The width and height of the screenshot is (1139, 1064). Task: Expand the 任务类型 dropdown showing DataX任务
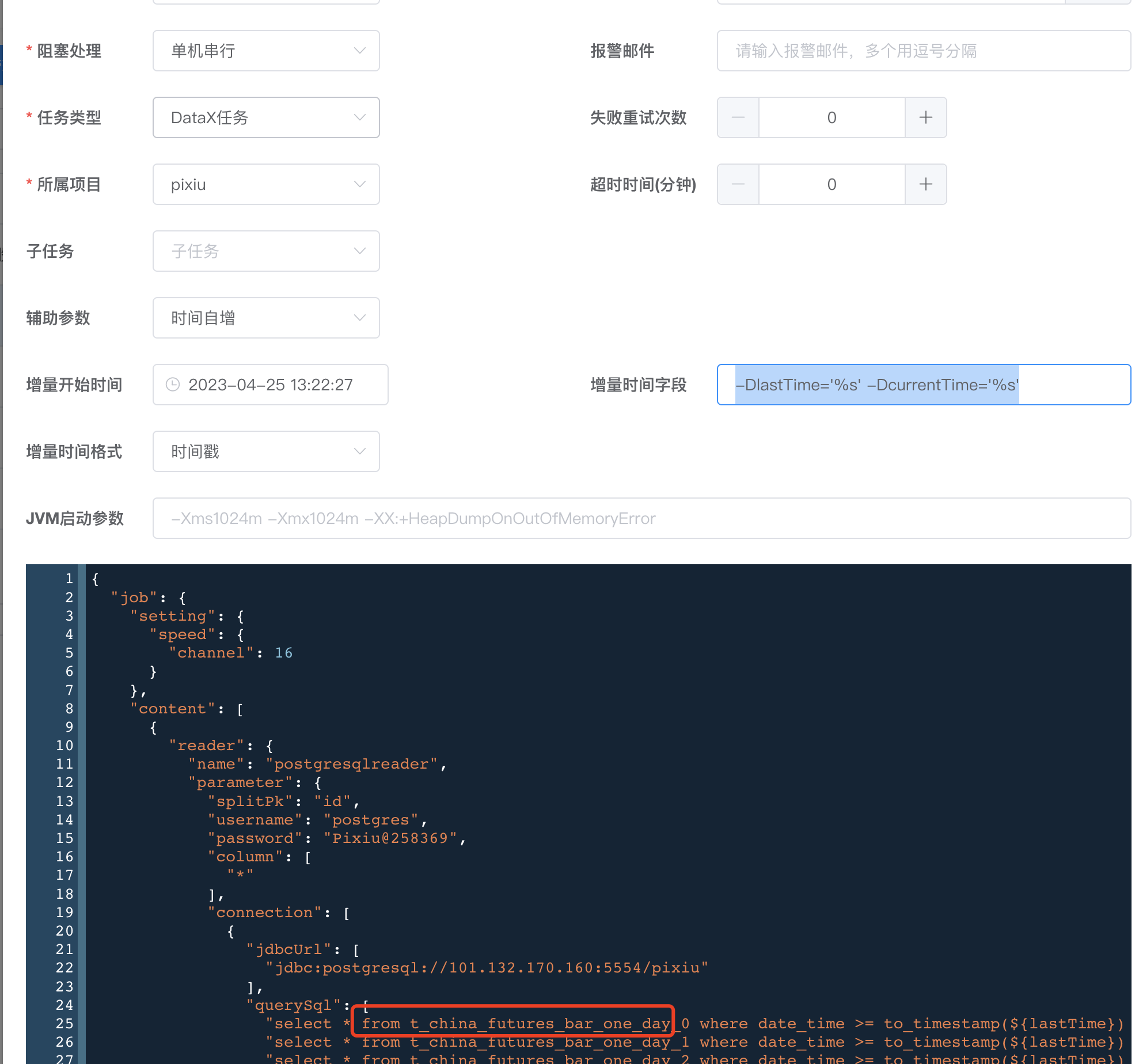(x=265, y=117)
